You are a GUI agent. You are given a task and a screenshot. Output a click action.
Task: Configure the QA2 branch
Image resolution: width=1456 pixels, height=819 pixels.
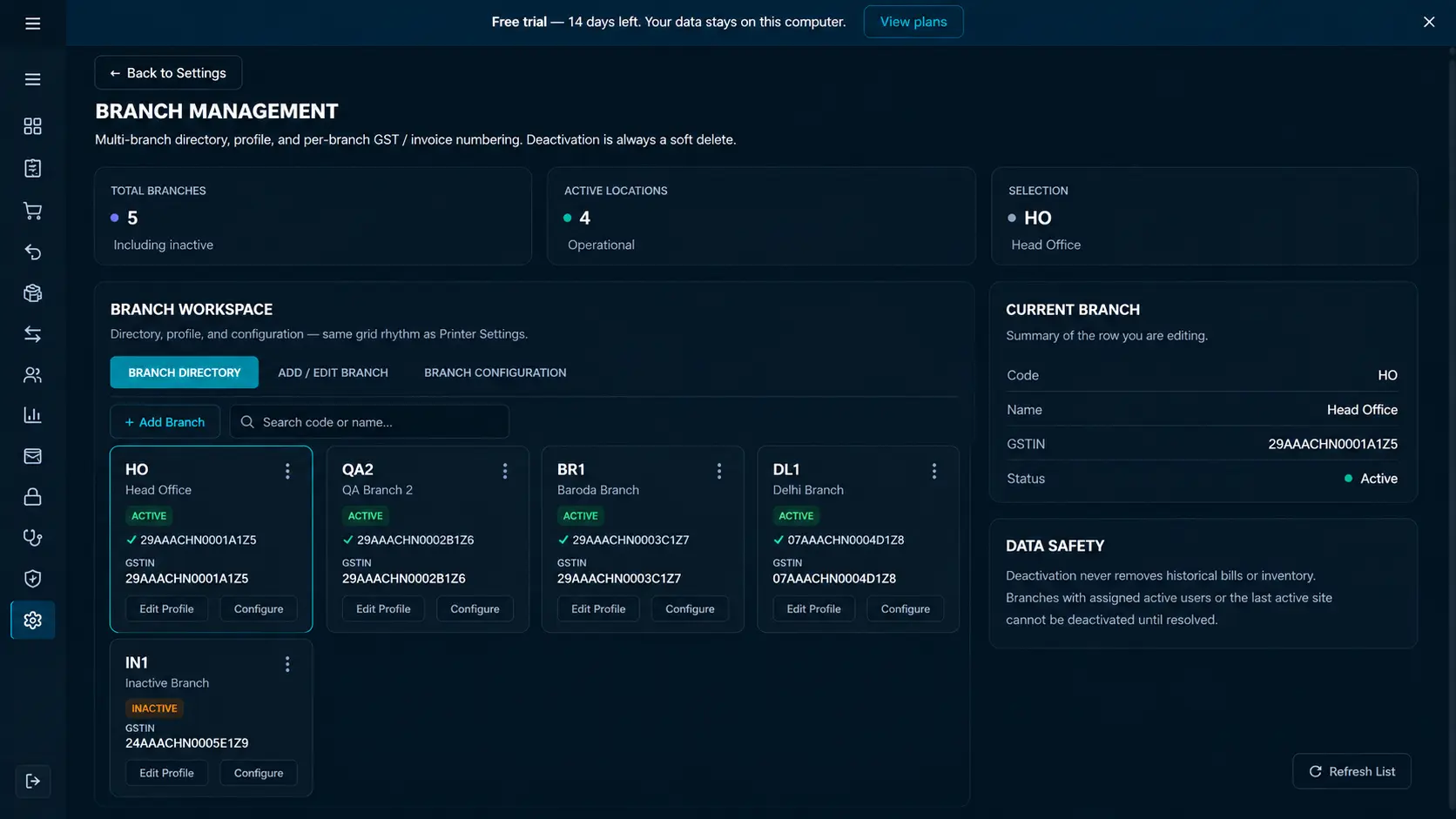point(475,609)
